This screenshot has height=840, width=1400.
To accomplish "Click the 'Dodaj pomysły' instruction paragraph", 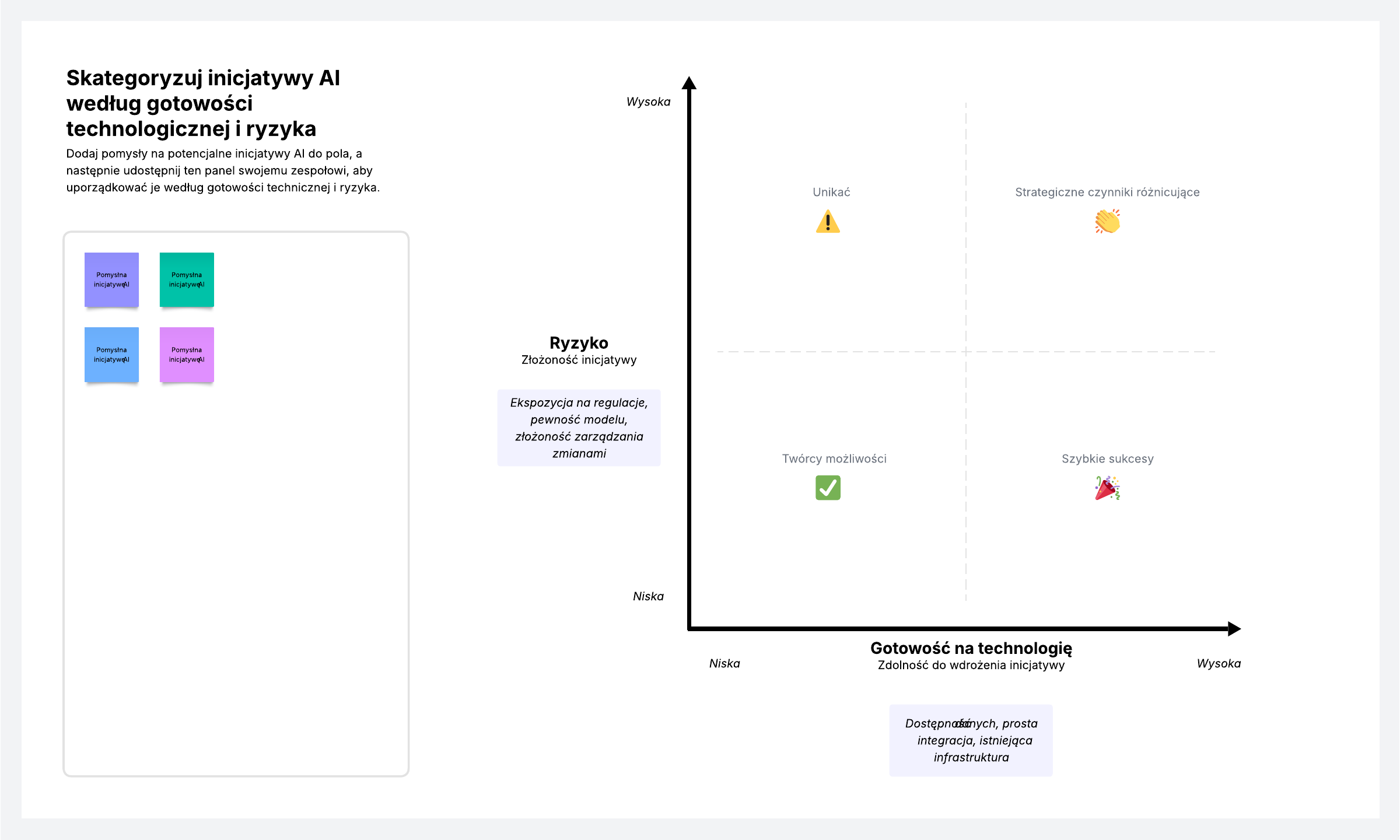I will [223, 170].
